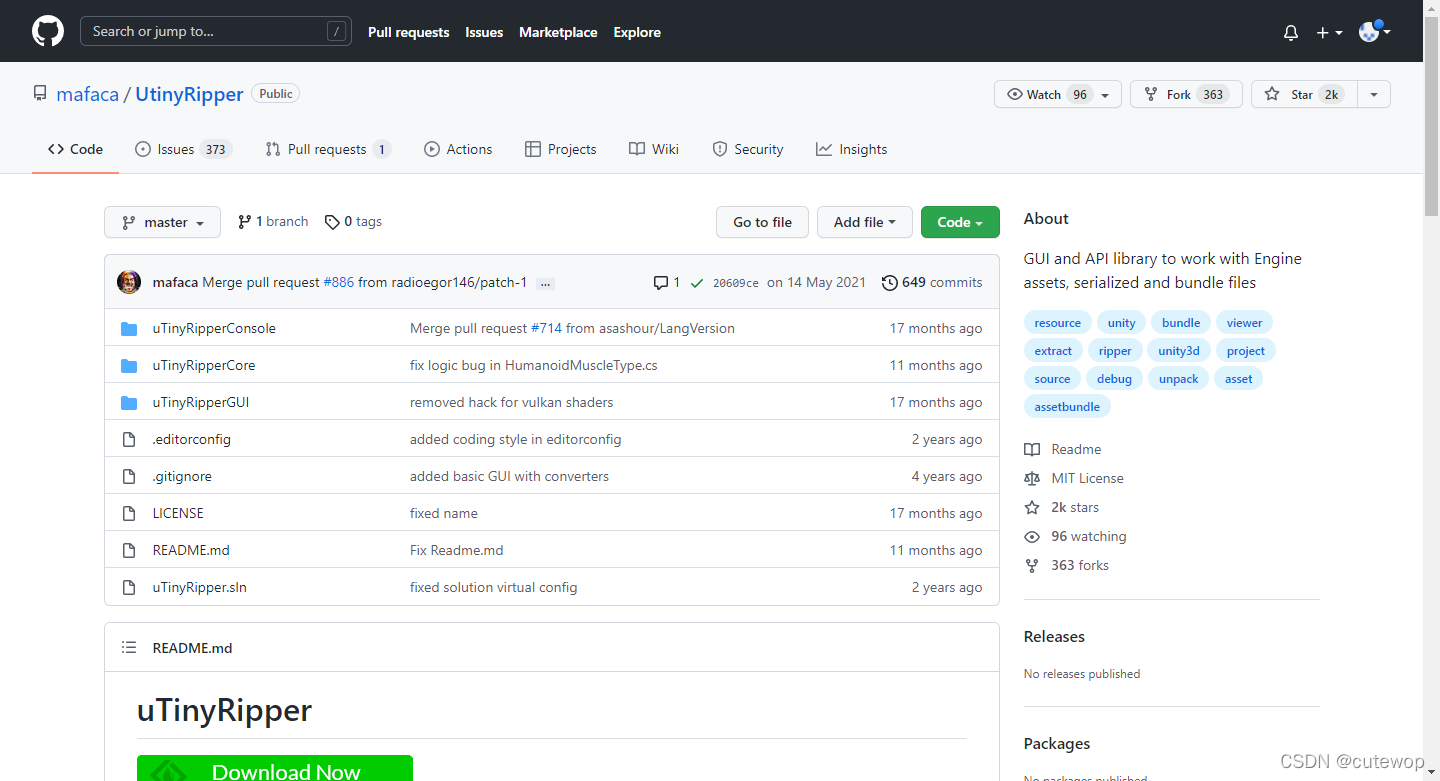Expand the Star lists dropdown arrow

coord(1374,94)
